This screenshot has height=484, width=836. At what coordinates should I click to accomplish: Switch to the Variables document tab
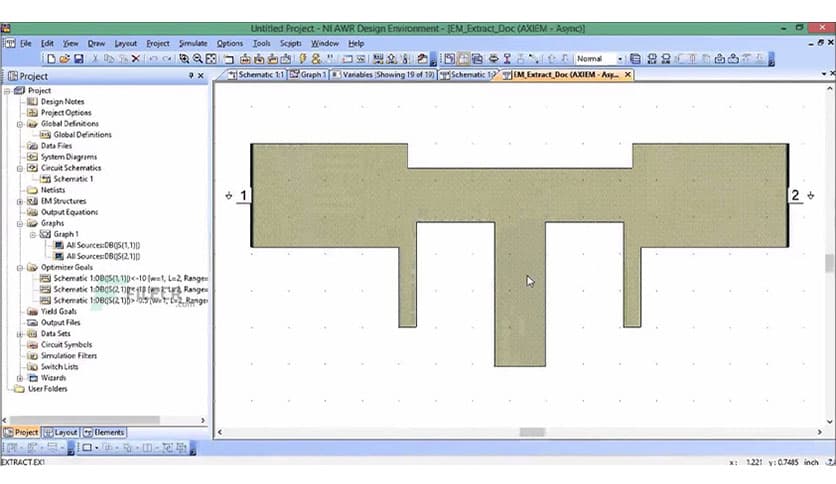383,75
